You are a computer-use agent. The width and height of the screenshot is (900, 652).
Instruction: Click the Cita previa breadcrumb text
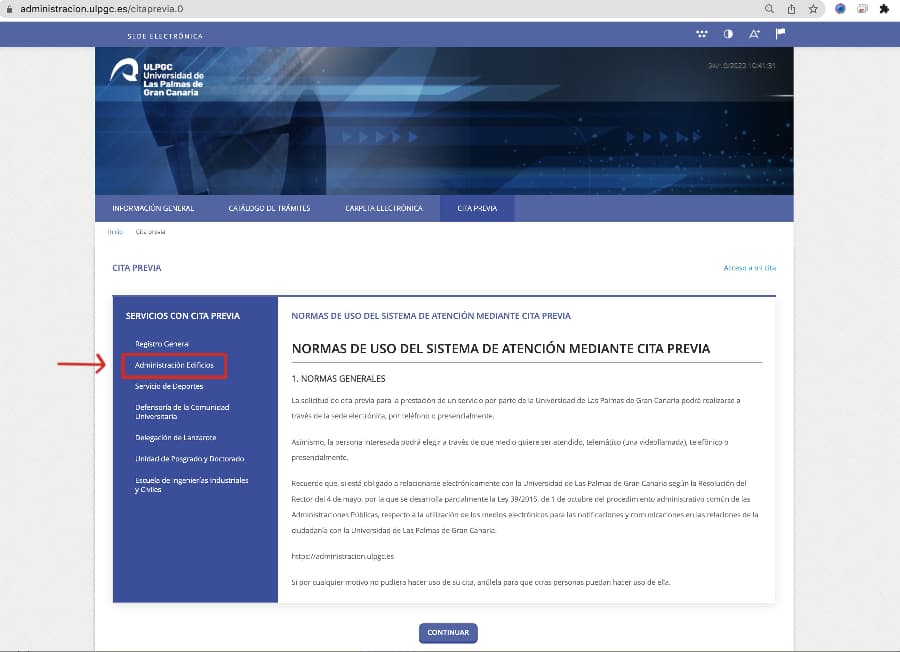150,232
